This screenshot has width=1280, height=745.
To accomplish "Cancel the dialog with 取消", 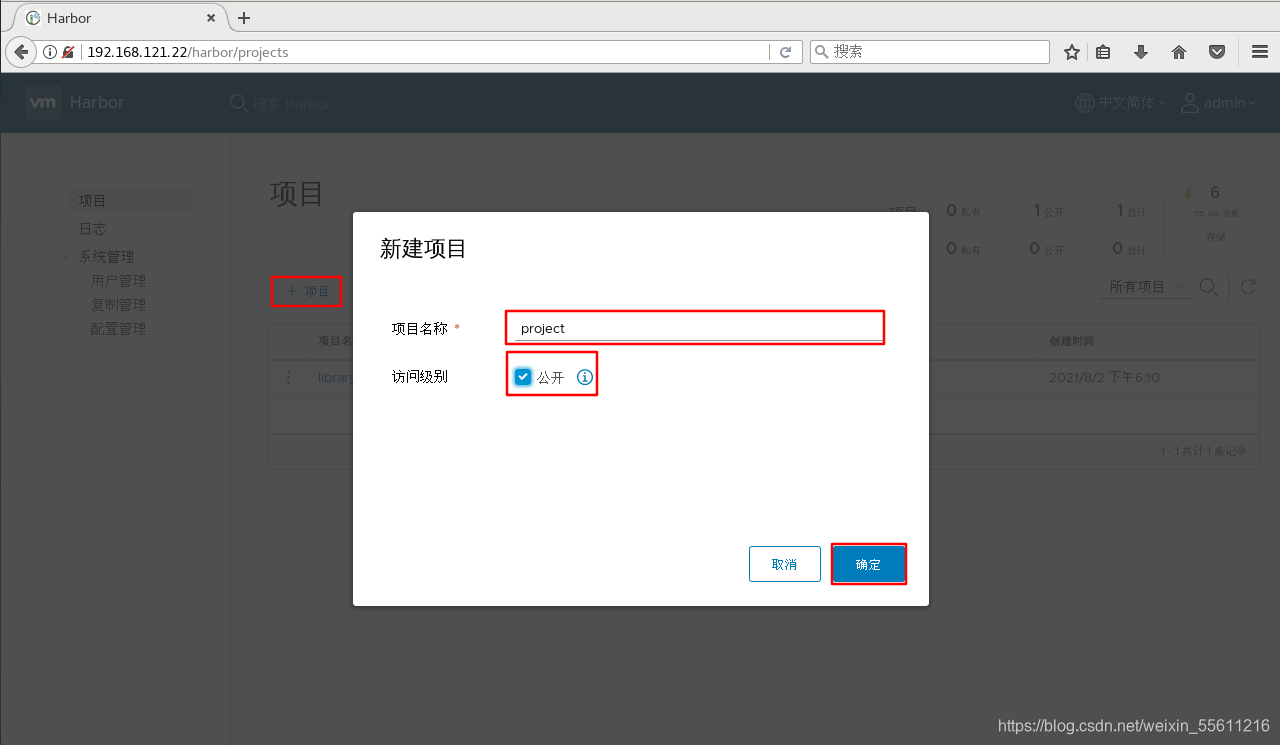I will click(x=785, y=564).
